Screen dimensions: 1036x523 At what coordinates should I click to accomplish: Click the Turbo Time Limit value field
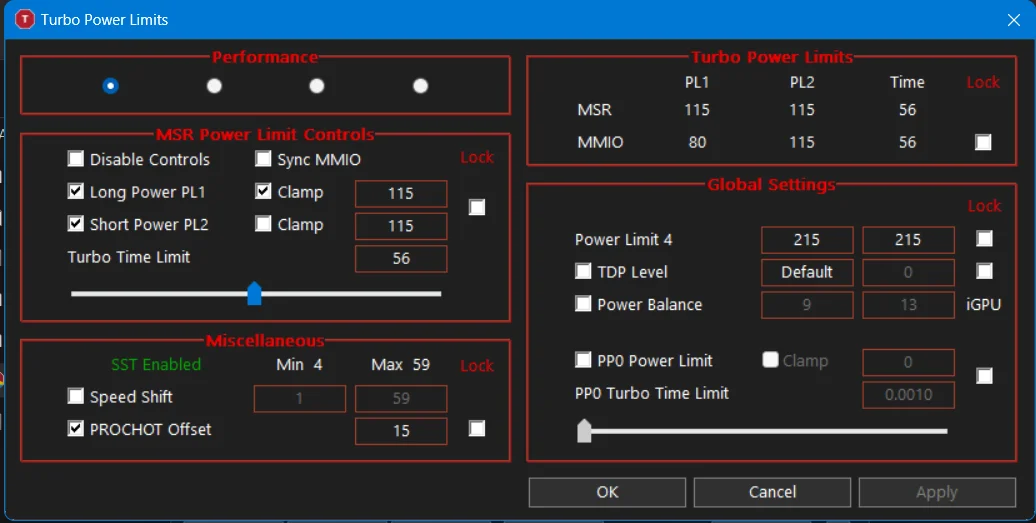401,258
